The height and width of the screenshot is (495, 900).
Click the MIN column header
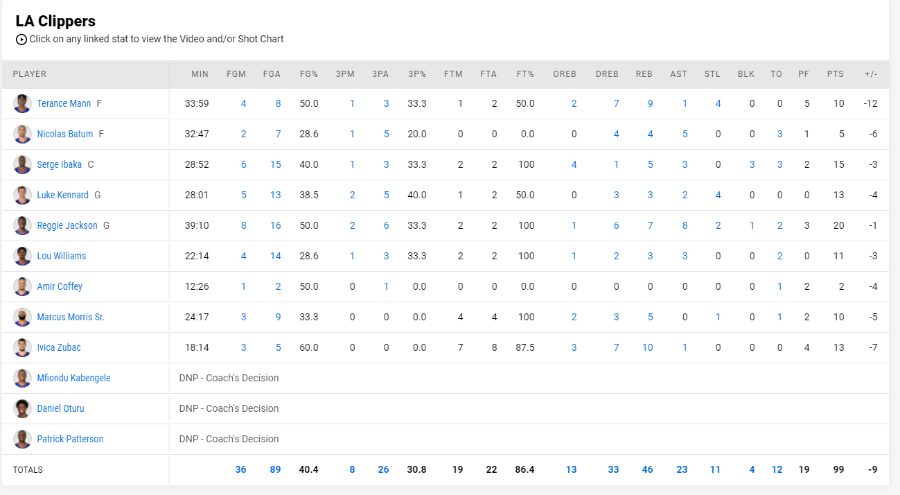click(x=200, y=74)
